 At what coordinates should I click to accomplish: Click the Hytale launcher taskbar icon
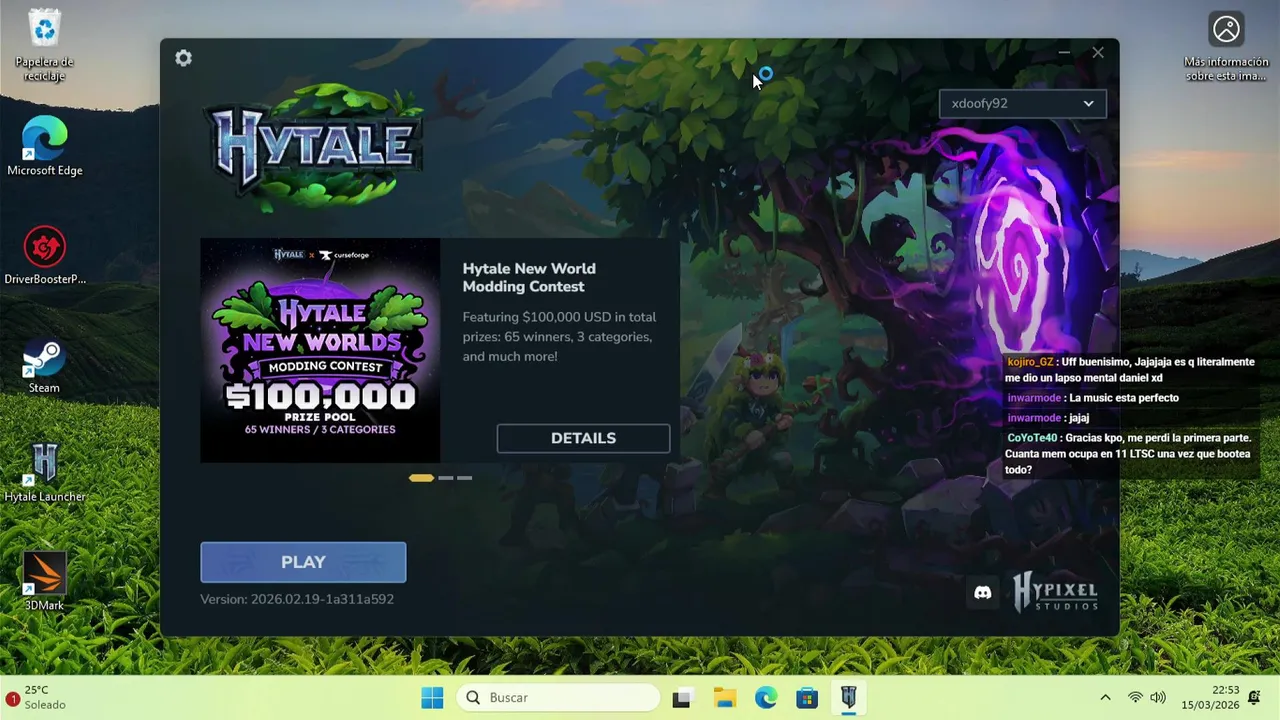[849, 698]
